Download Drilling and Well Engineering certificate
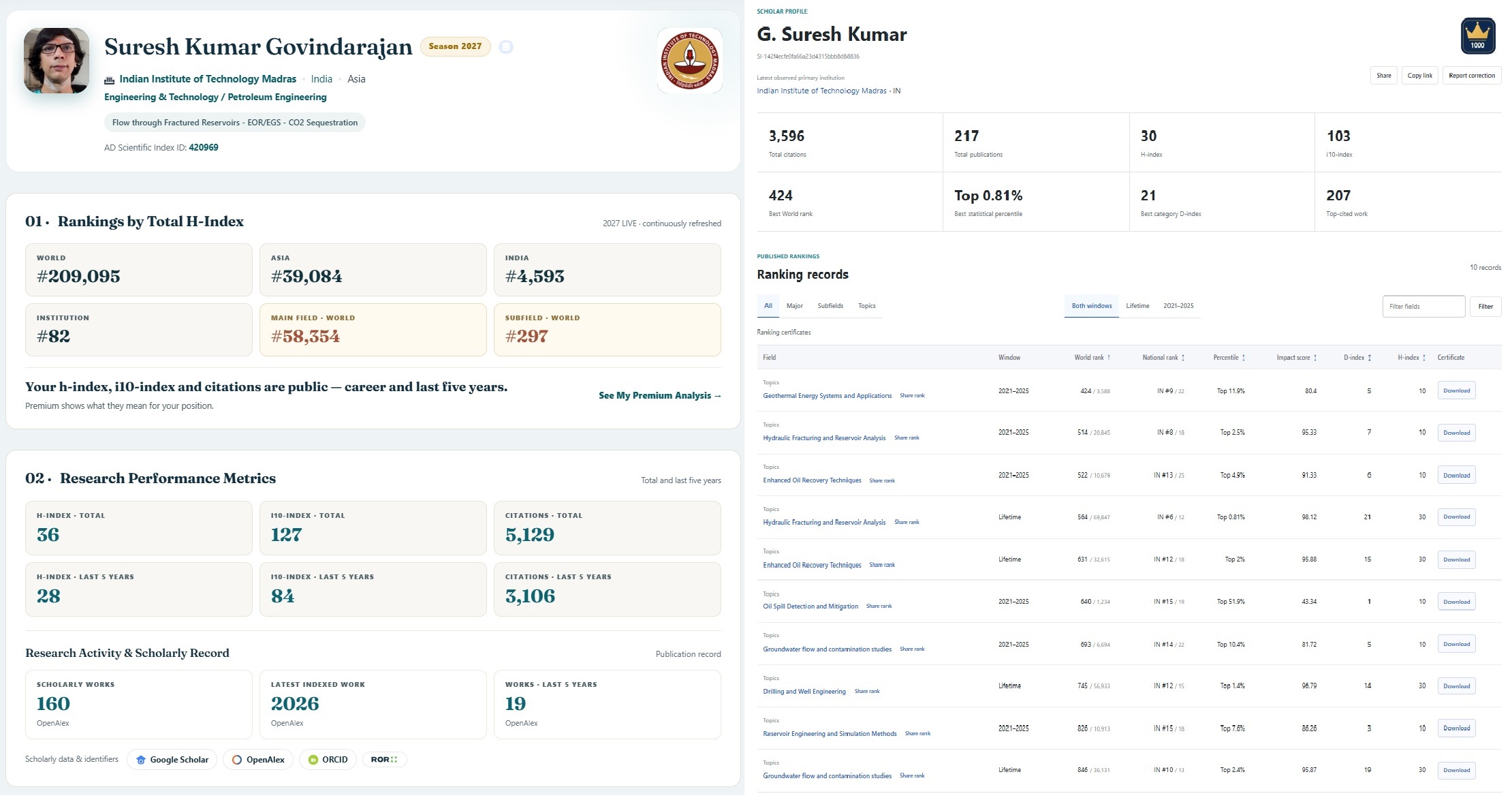The width and height of the screenshot is (1512, 800). click(x=1457, y=686)
